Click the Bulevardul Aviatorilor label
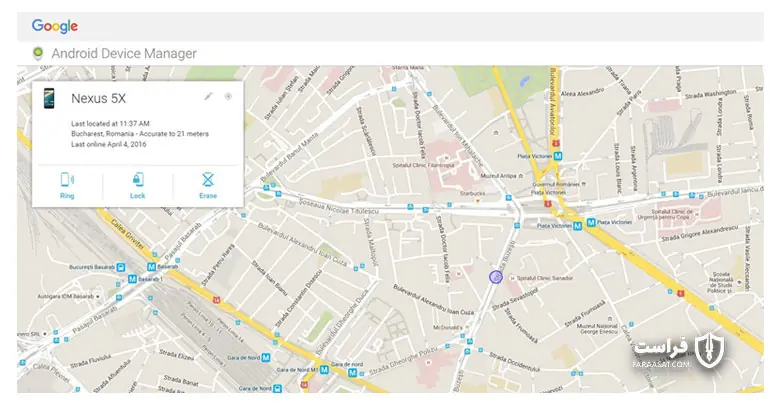This screenshot has height=405, width=780. pyautogui.click(x=552, y=102)
